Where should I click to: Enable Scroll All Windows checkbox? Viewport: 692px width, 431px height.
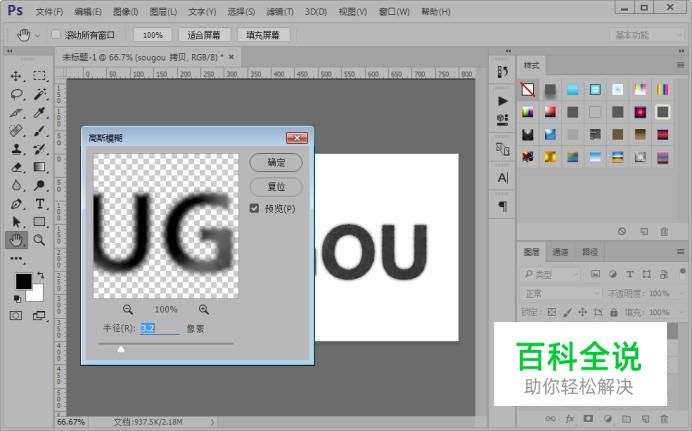(56, 34)
